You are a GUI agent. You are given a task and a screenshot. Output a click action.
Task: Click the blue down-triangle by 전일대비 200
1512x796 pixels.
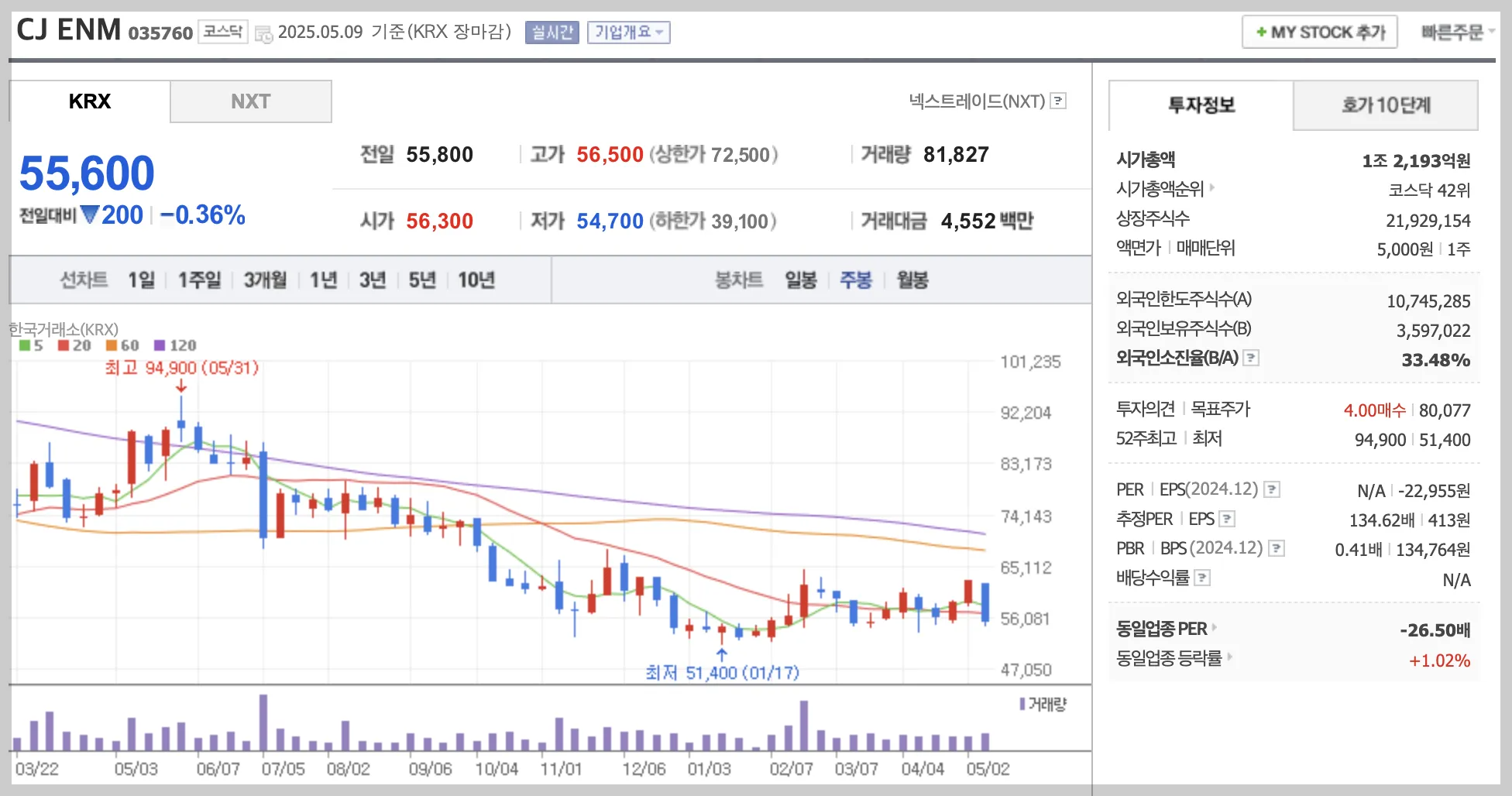(90, 214)
